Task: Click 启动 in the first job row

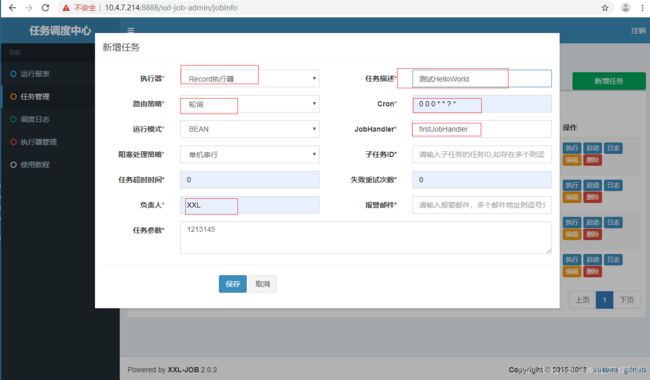Action: 592,148
